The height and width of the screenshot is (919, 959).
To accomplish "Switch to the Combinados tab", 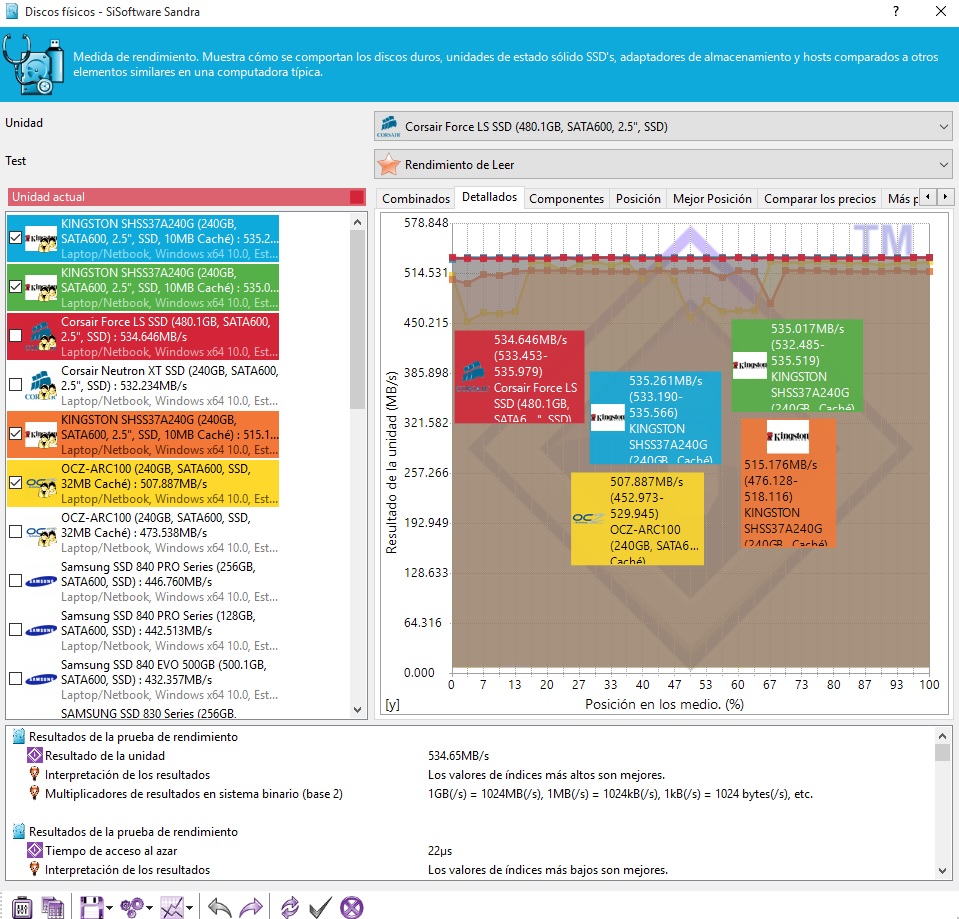I will point(415,199).
